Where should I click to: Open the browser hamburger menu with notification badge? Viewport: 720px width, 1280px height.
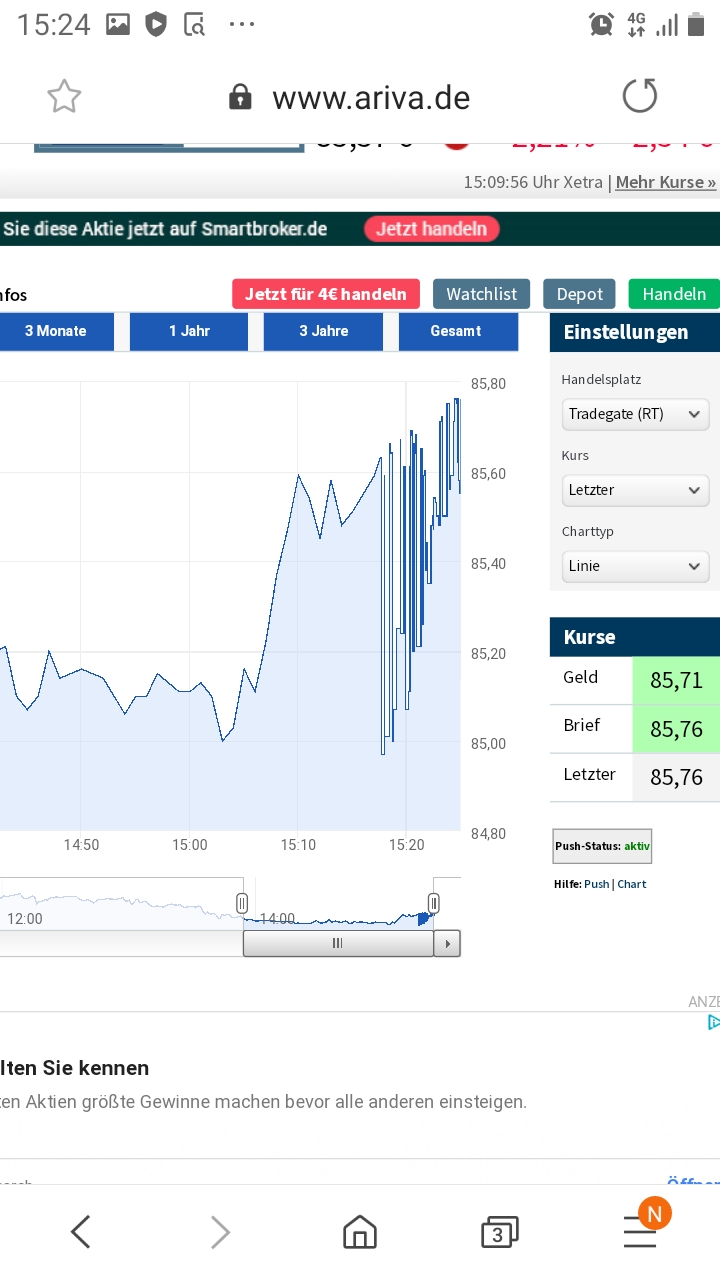(639, 1231)
